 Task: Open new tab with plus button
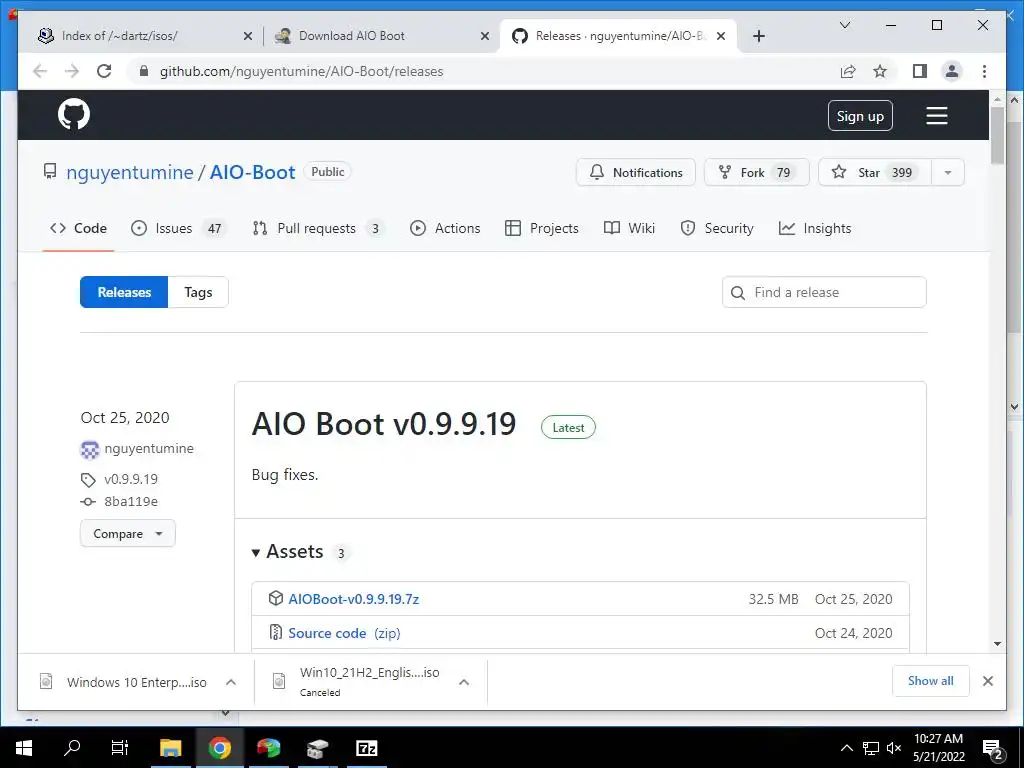click(758, 36)
